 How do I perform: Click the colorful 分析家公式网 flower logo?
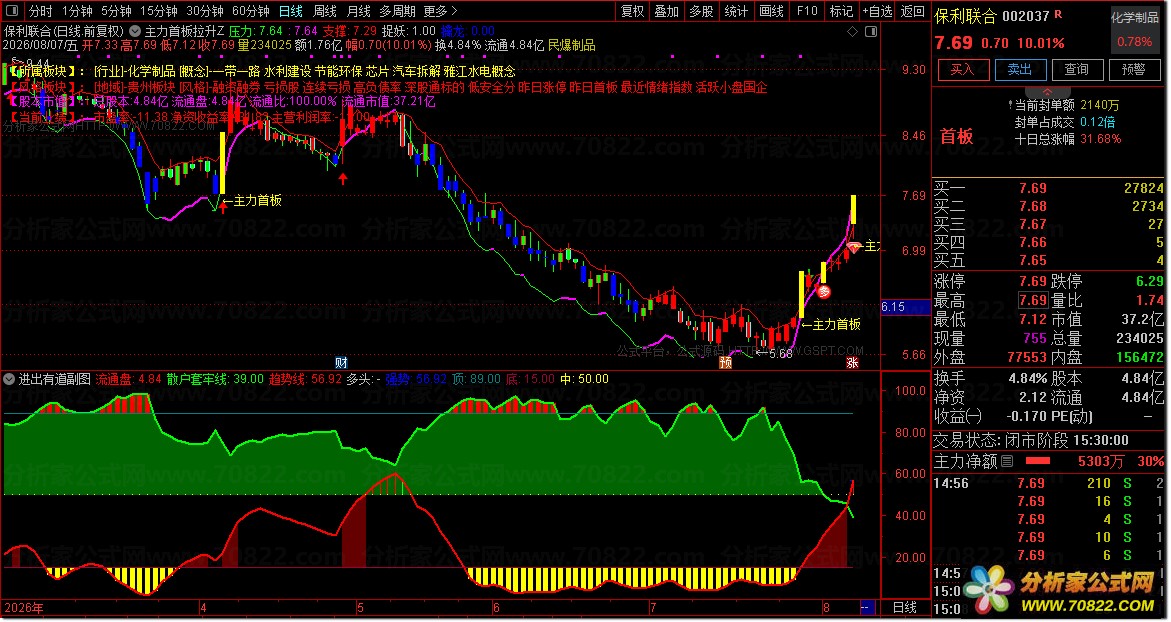pyautogui.click(x=989, y=589)
